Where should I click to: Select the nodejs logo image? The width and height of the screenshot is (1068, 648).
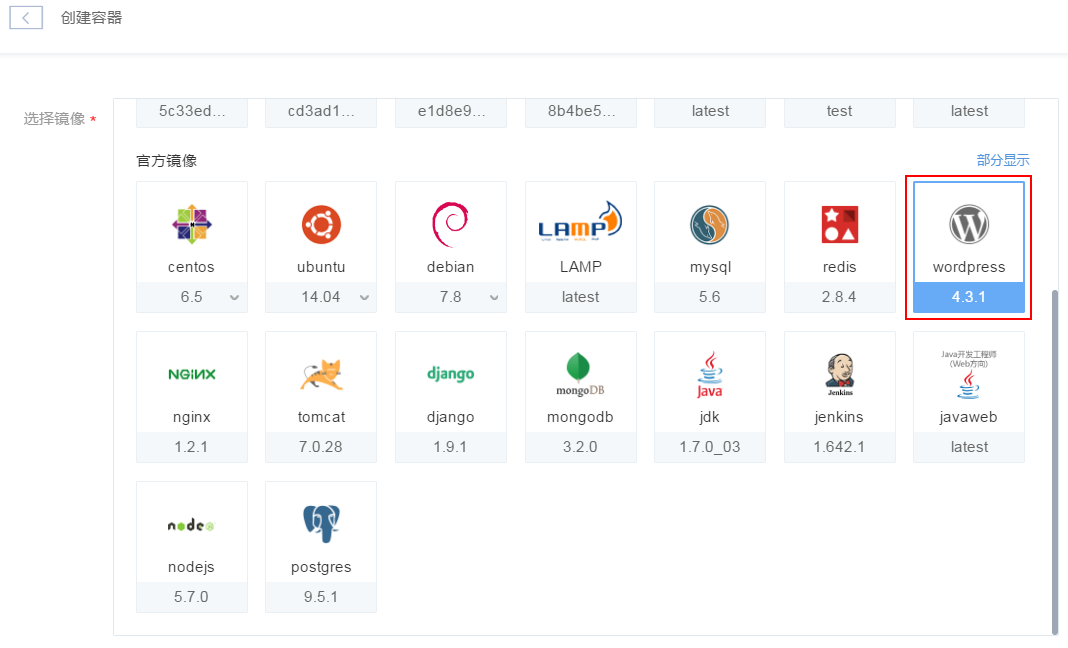(x=192, y=524)
